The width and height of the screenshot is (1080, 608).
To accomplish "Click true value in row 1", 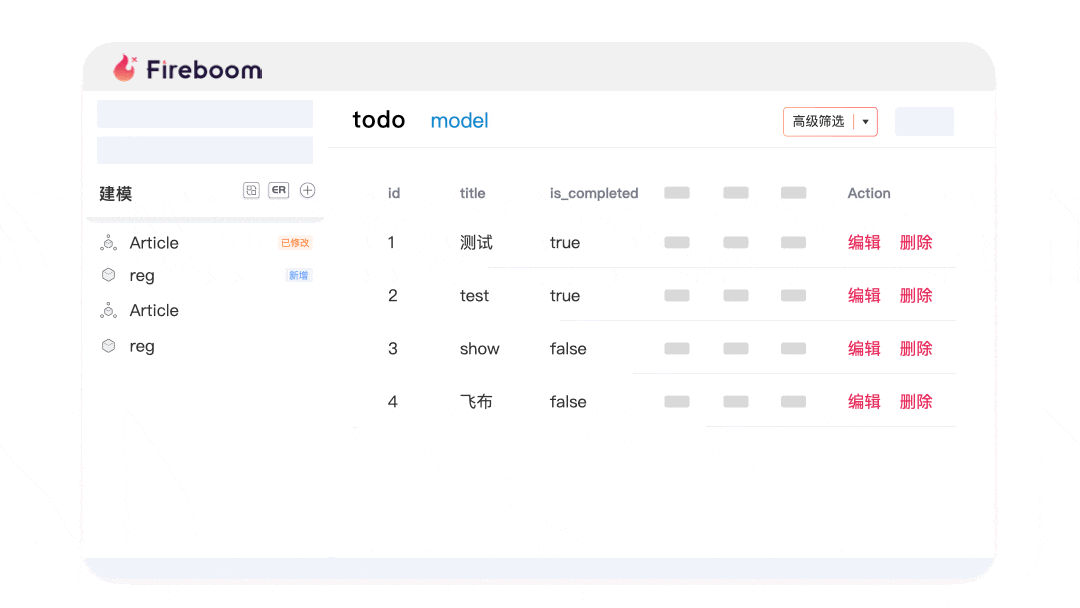I will click(x=565, y=242).
